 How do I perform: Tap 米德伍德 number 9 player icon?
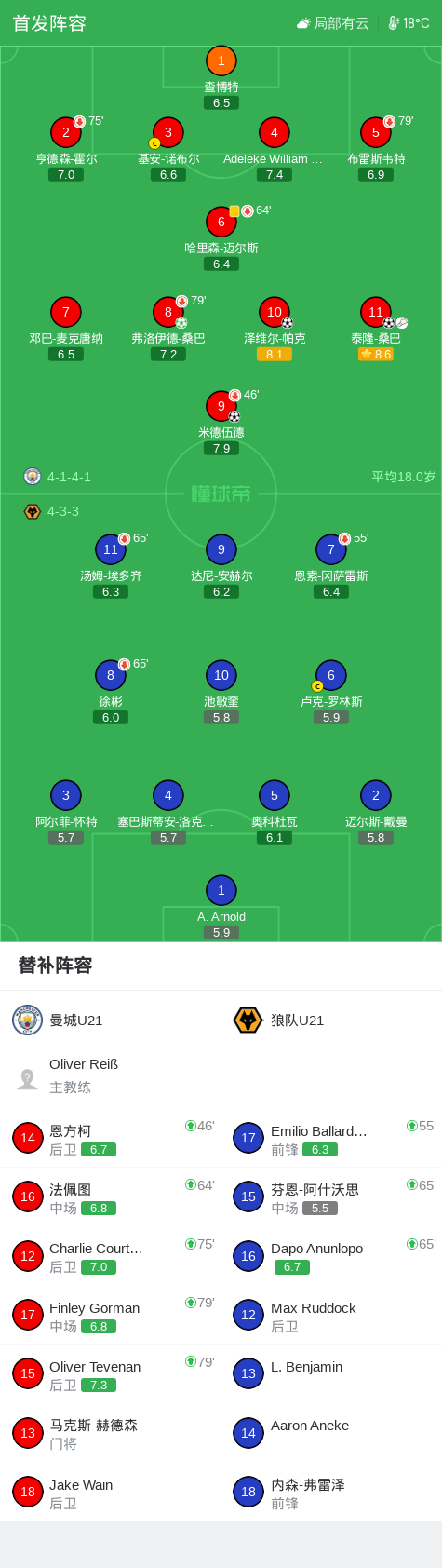[221, 406]
